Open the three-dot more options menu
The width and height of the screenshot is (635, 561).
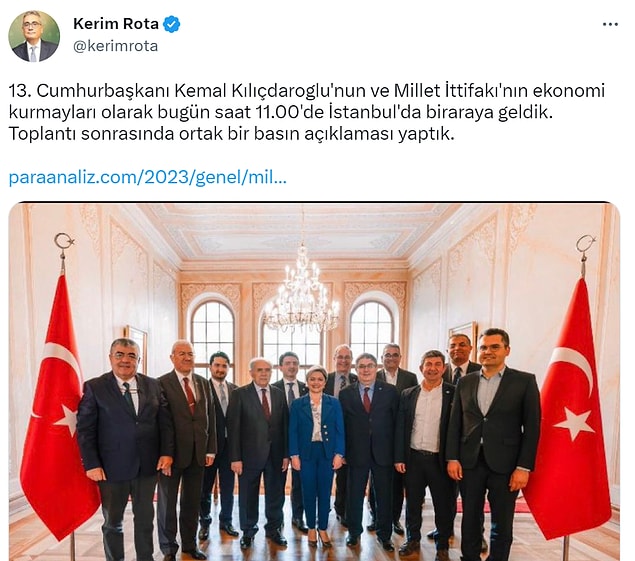(x=610, y=25)
